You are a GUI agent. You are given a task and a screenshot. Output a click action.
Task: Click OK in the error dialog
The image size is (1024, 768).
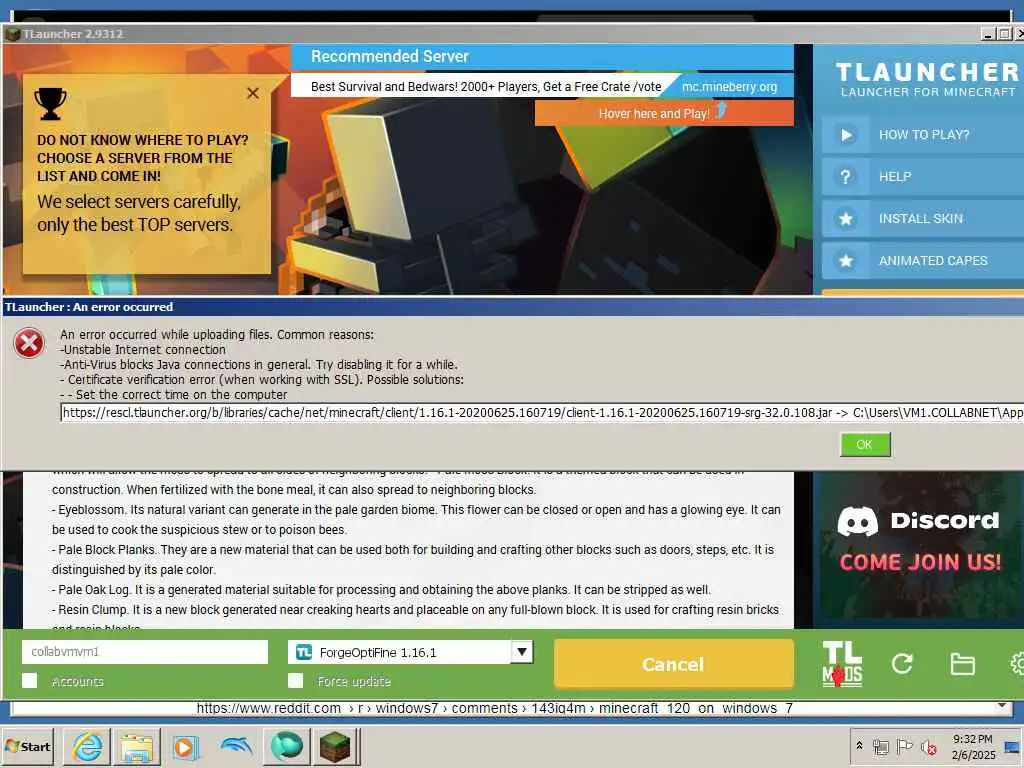coord(865,445)
